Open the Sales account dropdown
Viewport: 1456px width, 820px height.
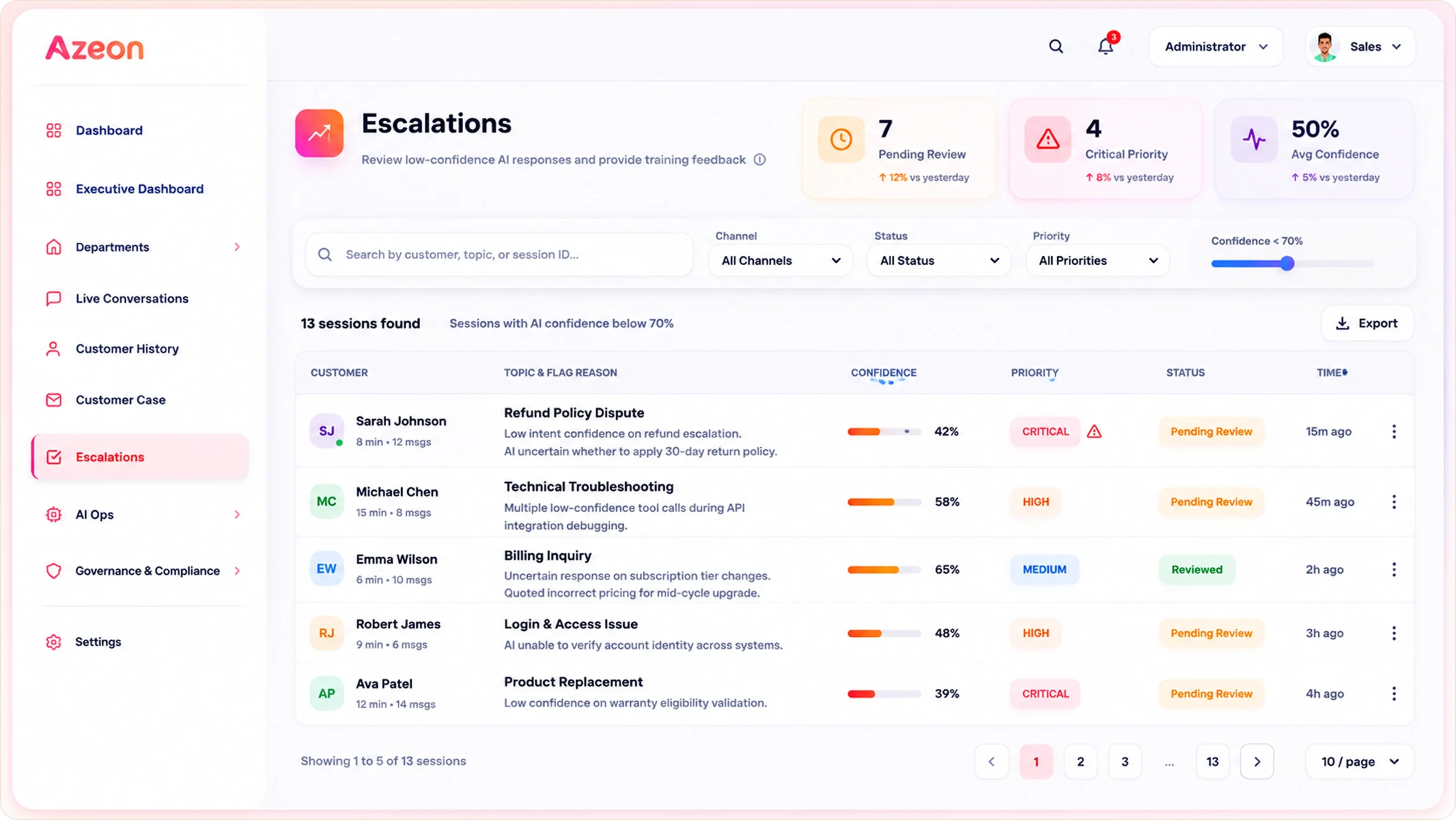[x=1360, y=47]
